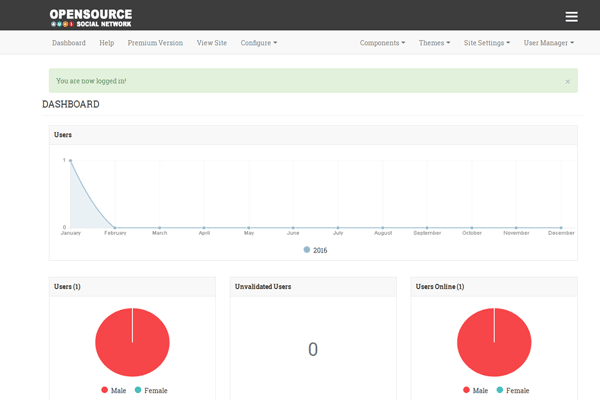
Task: Click the View Site link
Action: pos(212,43)
